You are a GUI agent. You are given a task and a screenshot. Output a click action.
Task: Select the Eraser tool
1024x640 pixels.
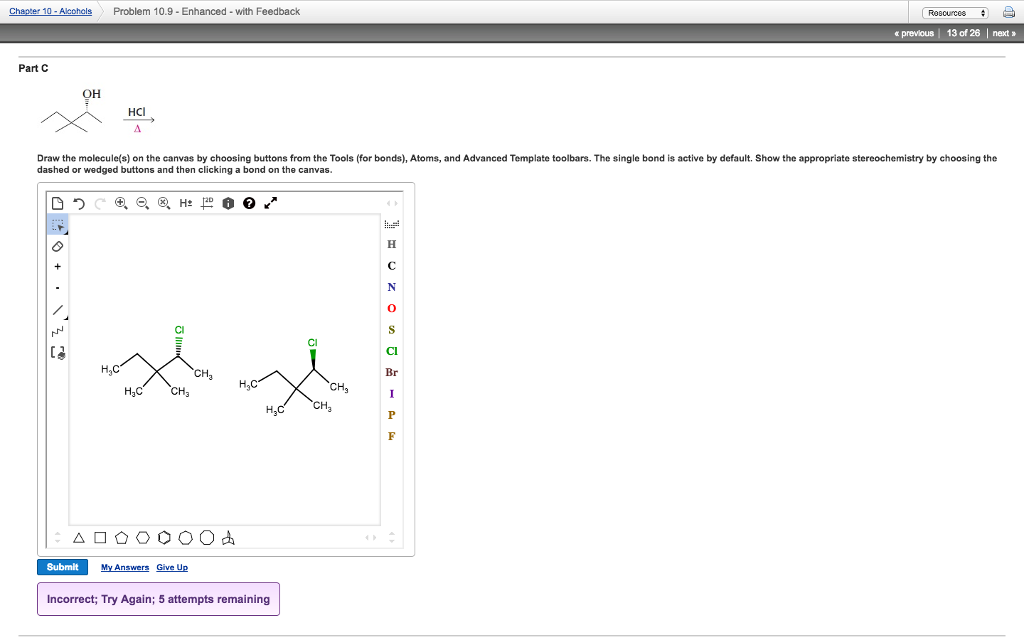(58, 245)
